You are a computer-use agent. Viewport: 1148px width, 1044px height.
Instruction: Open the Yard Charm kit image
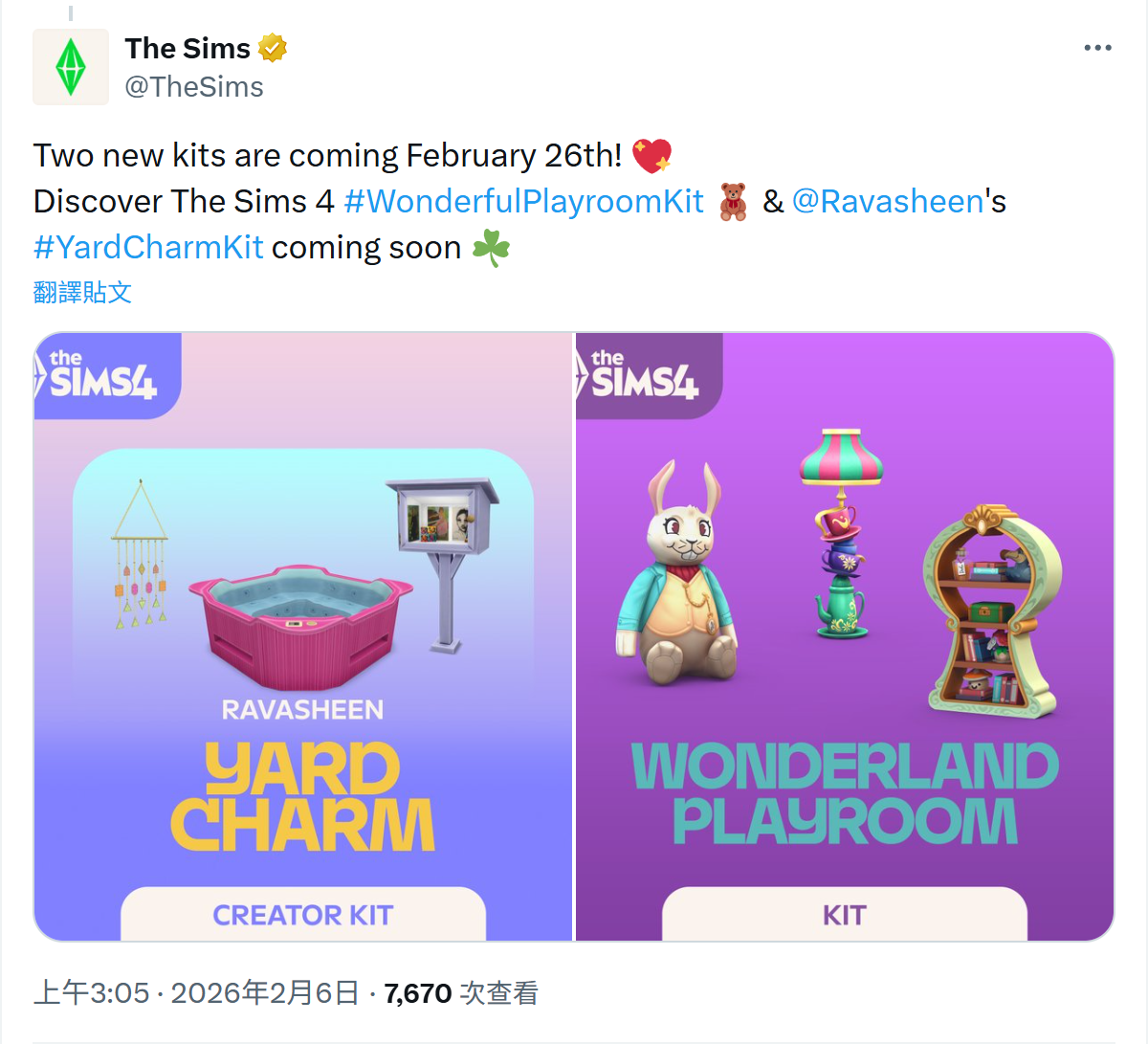(303, 636)
